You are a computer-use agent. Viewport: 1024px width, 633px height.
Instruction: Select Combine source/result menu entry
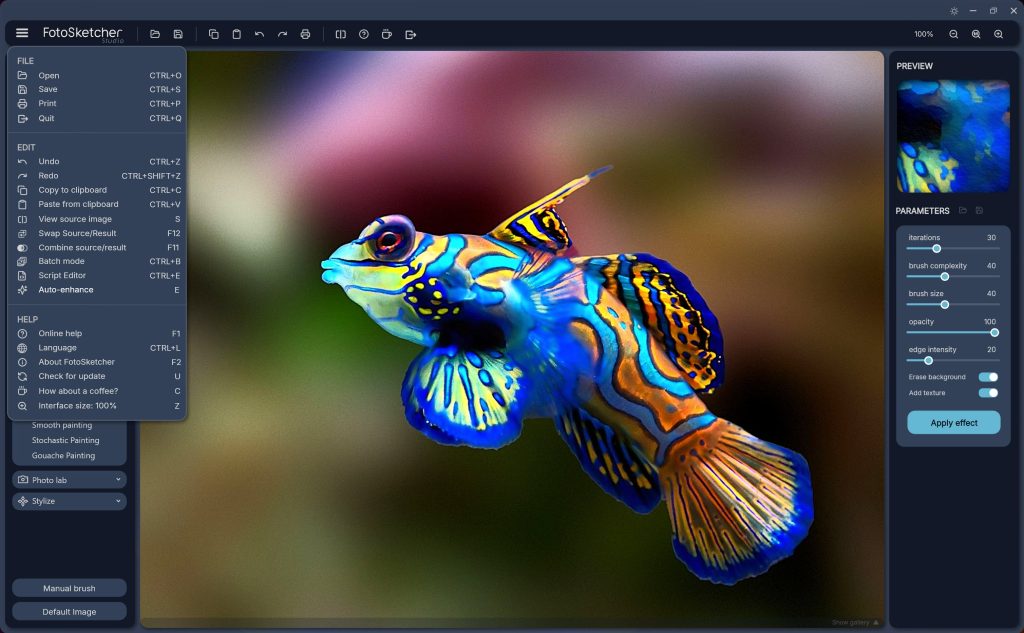(x=98, y=248)
